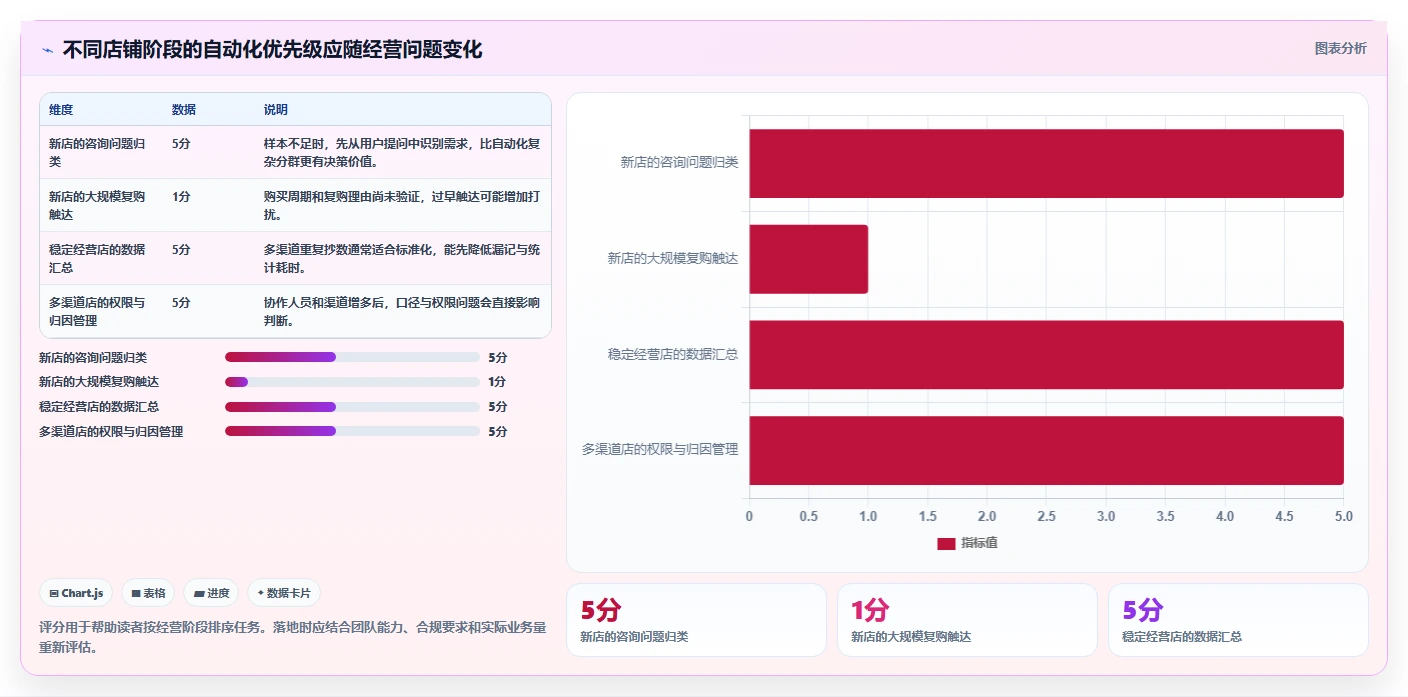Click the 新店的咨询问题归类 progress bar

coord(352,357)
